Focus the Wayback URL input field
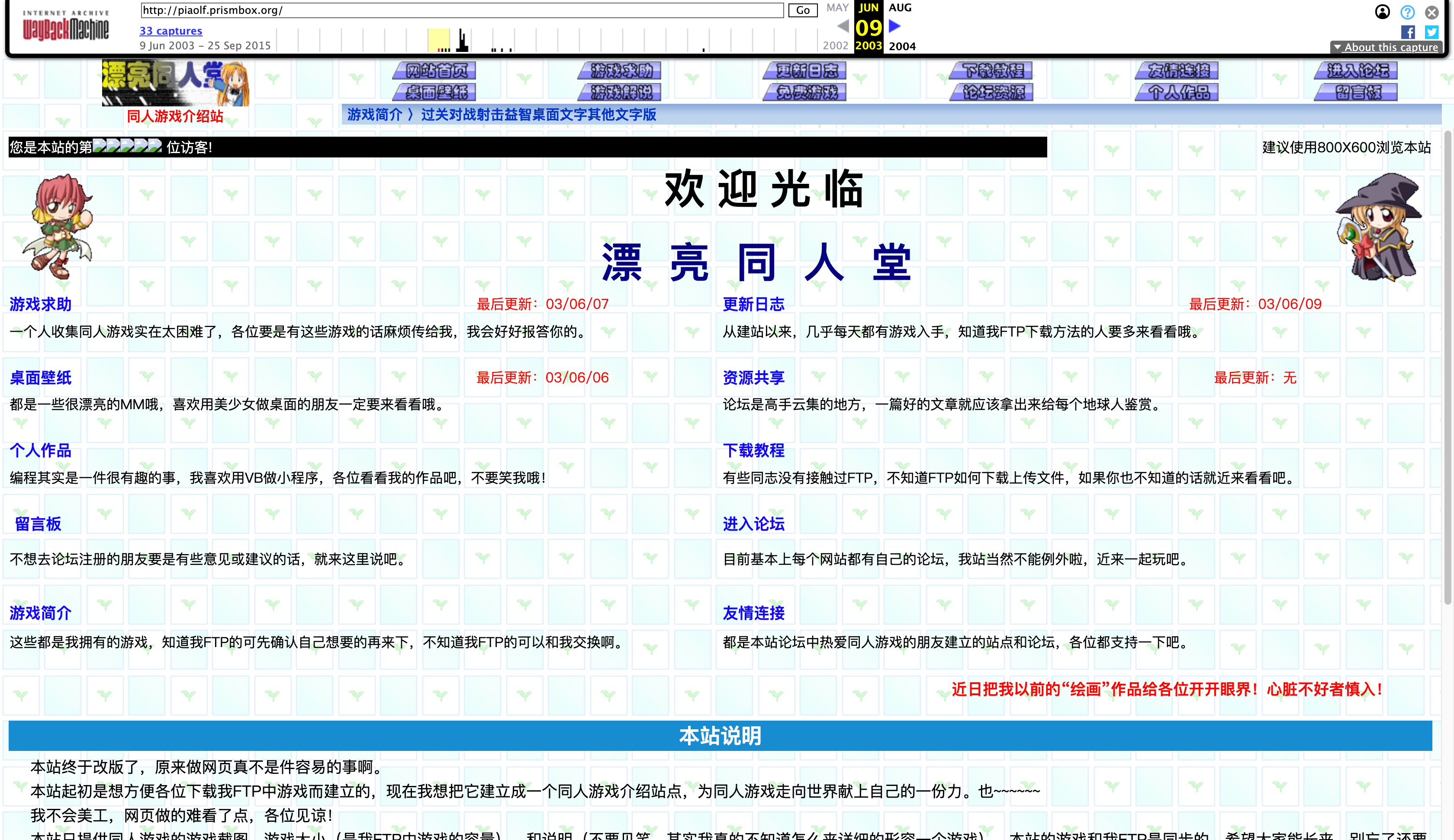Viewport: 1454px width, 840px height. click(x=462, y=10)
